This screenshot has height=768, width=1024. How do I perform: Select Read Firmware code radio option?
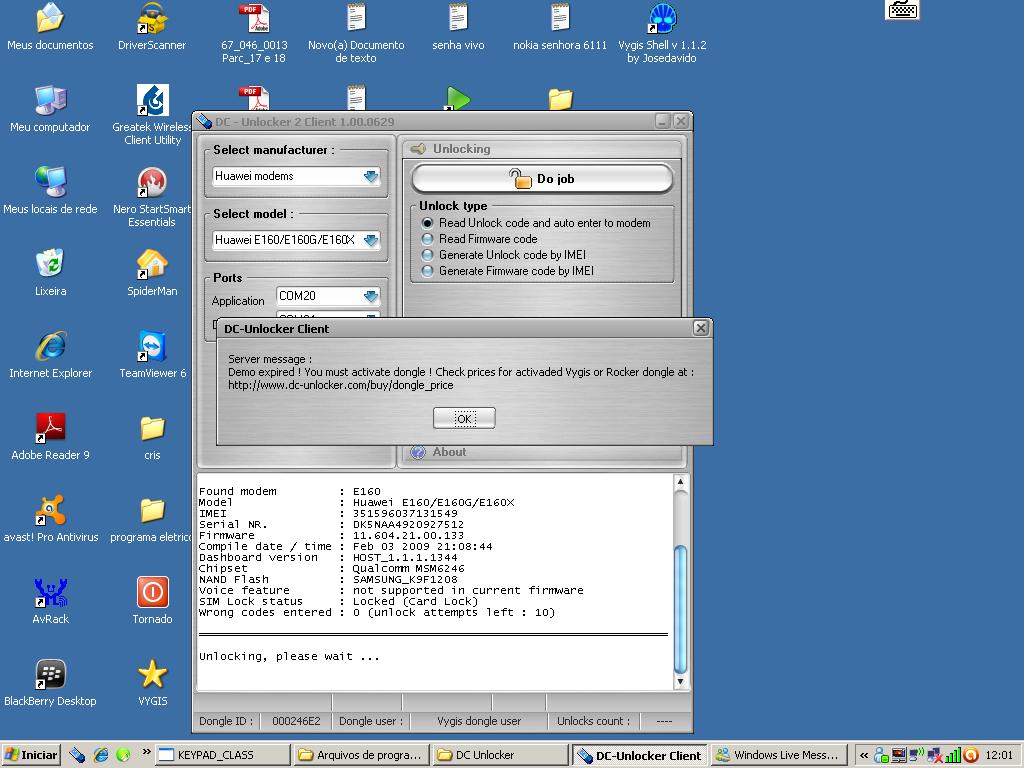click(x=428, y=239)
